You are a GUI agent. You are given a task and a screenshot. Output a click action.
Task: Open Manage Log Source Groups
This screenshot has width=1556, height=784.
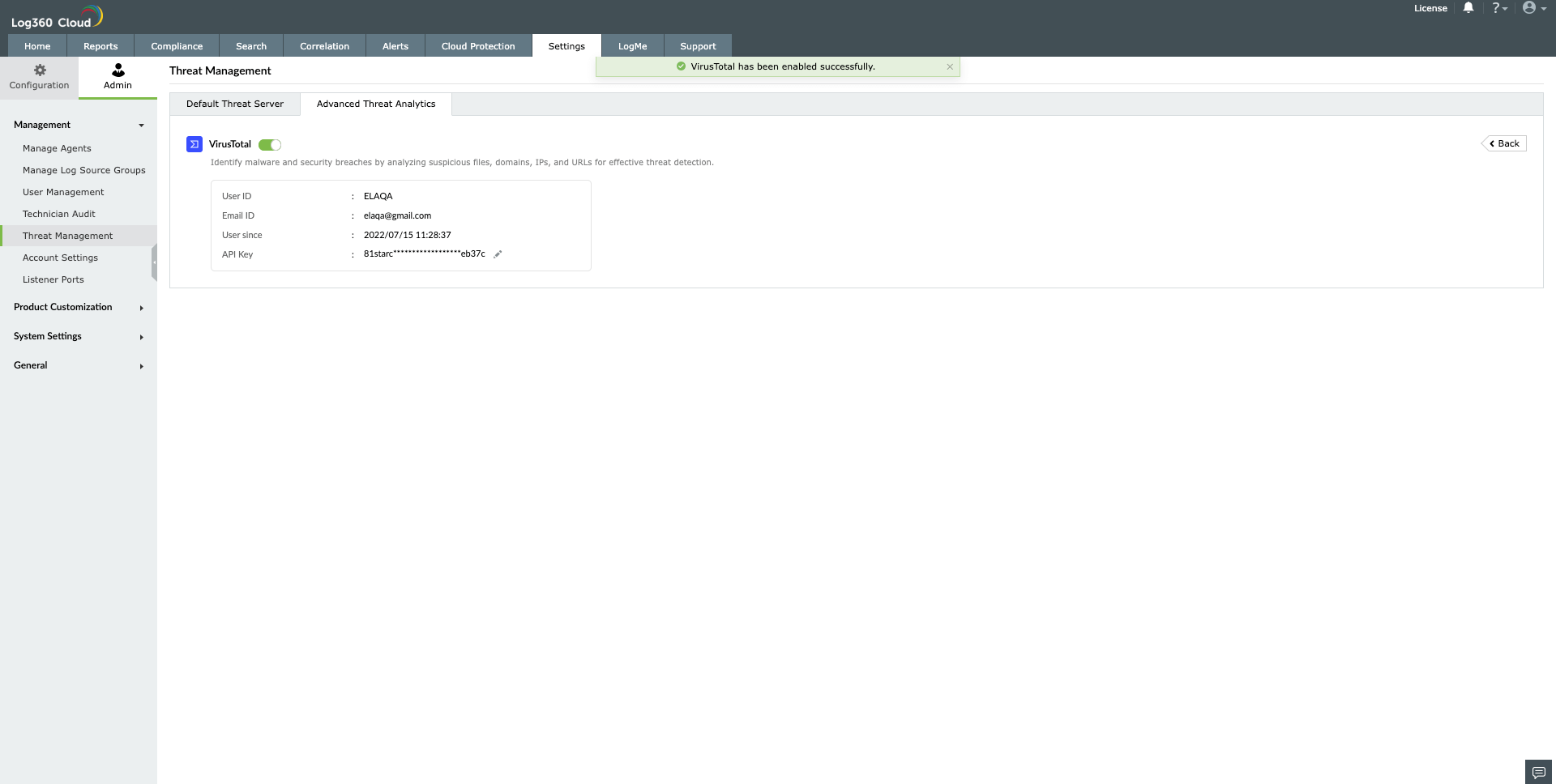point(84,170)
